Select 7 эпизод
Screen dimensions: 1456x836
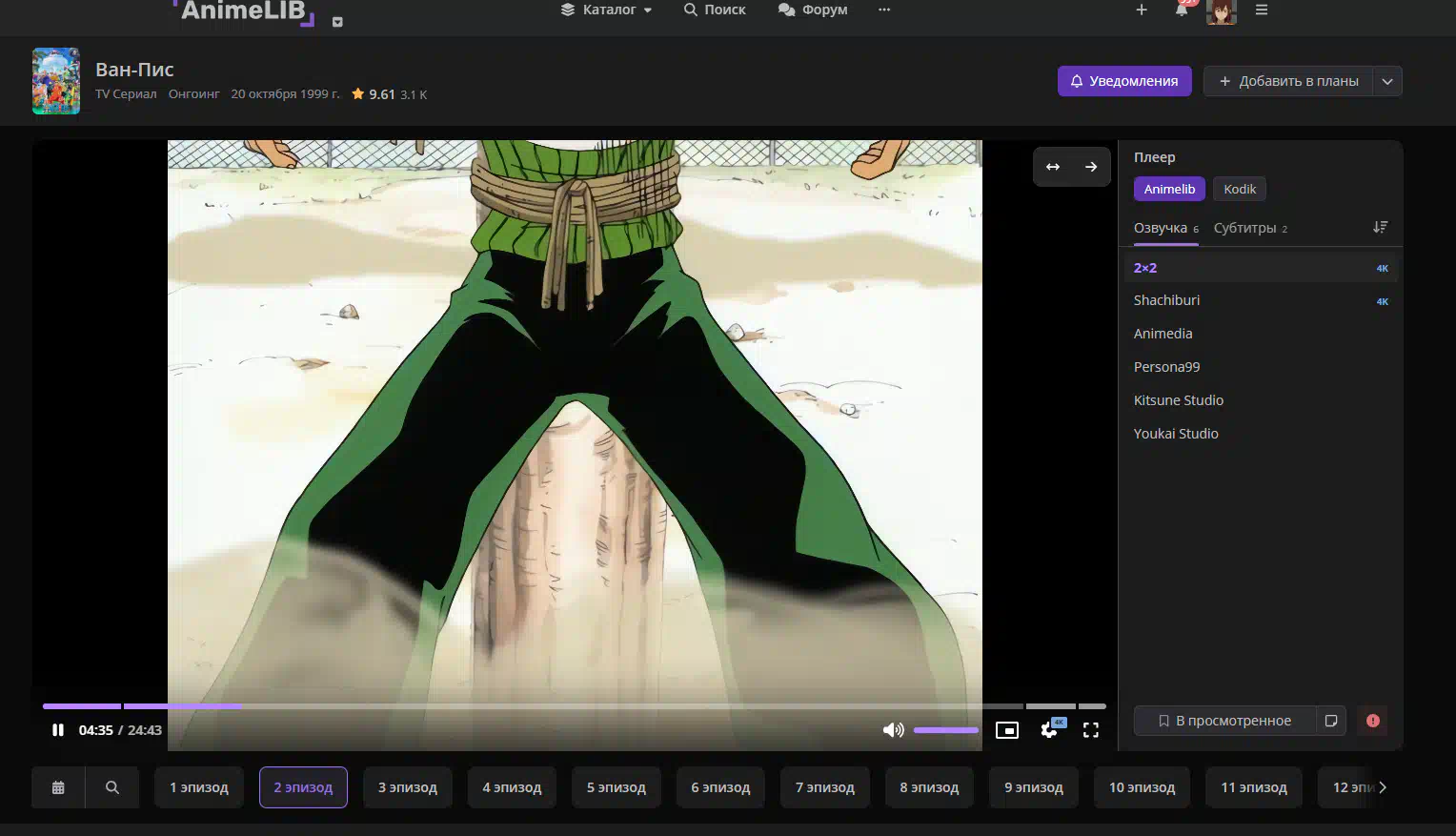(825, 787)
